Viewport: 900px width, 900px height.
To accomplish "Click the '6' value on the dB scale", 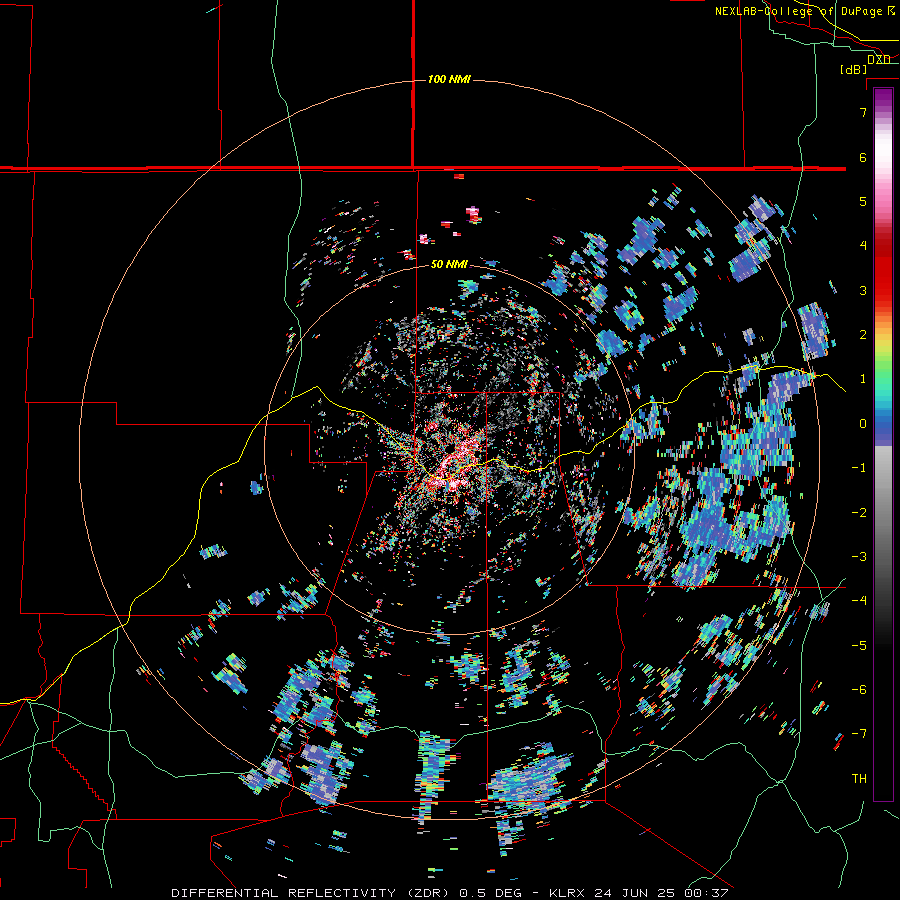I will (863, 157).
